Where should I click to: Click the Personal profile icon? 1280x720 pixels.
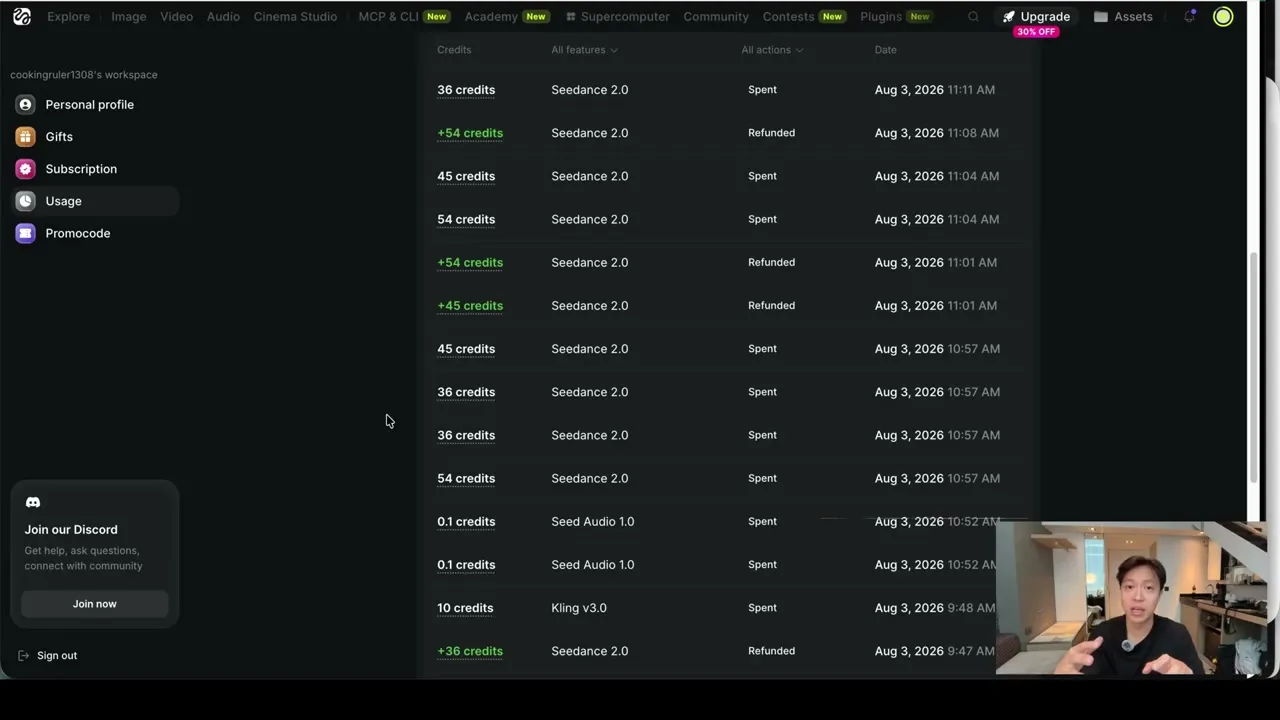tap(25, 104)
